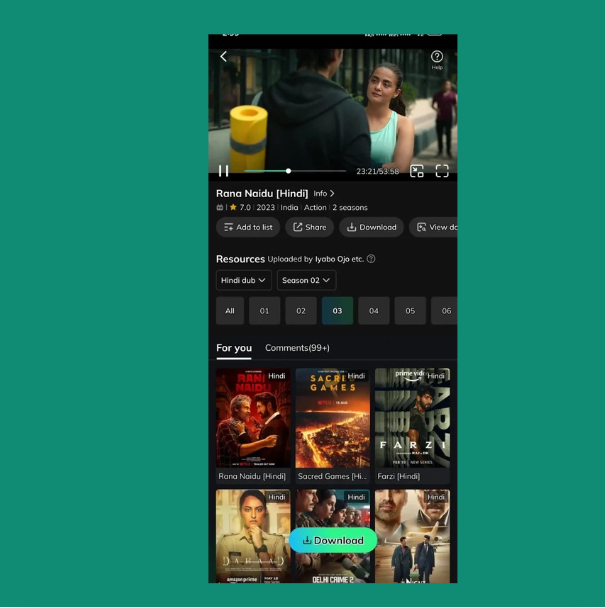Tap the back arrow on video player
The height and width of the screenshot is (608, 605).
223,57
